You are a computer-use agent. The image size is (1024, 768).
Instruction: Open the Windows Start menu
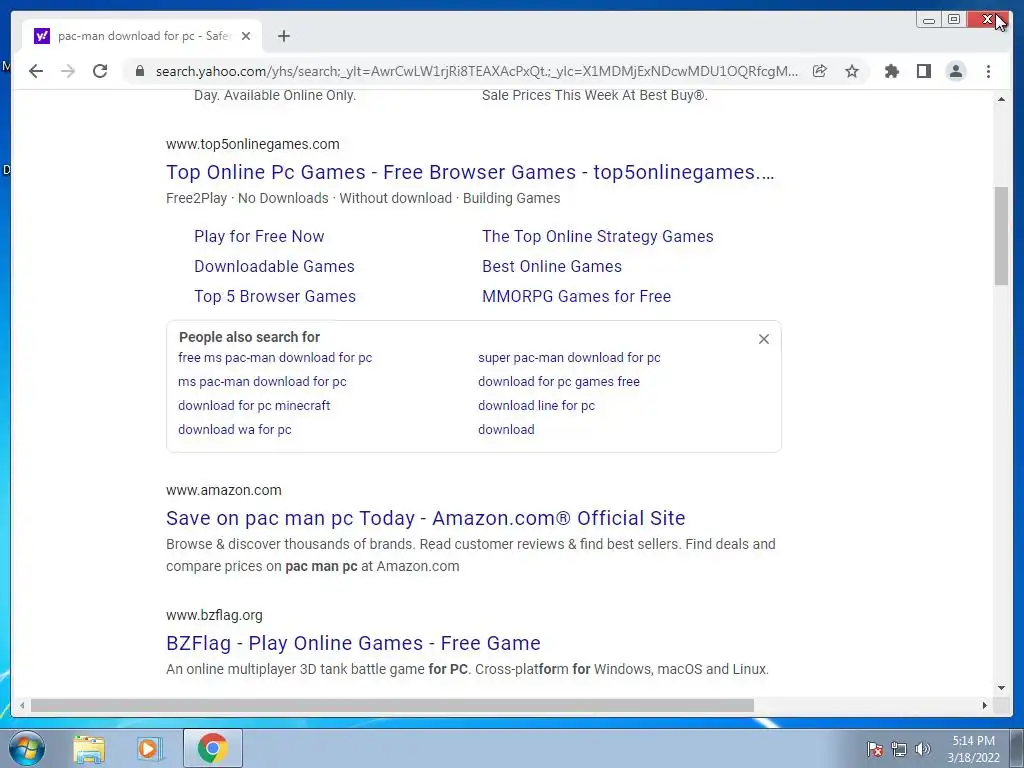point(27,748)
